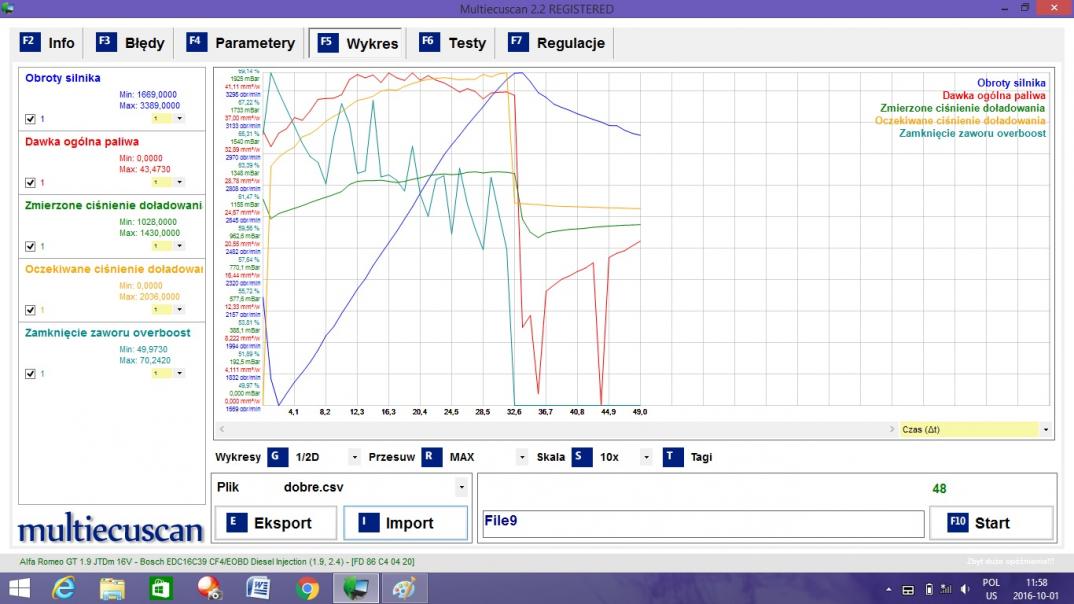
Task: Open Paint from the taskbar
Action: (x=406, y=589)
